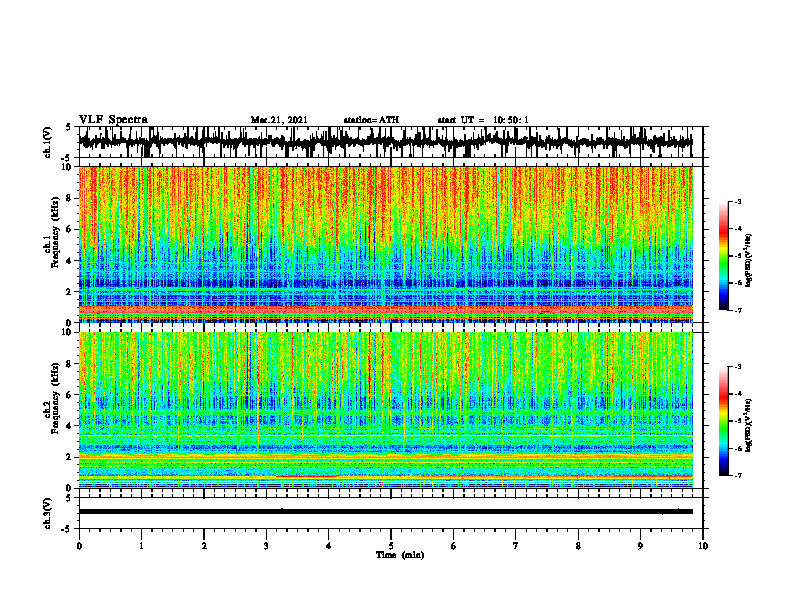Click the "6" tick on the time axis
792x612 pixels.
point(454,546)
